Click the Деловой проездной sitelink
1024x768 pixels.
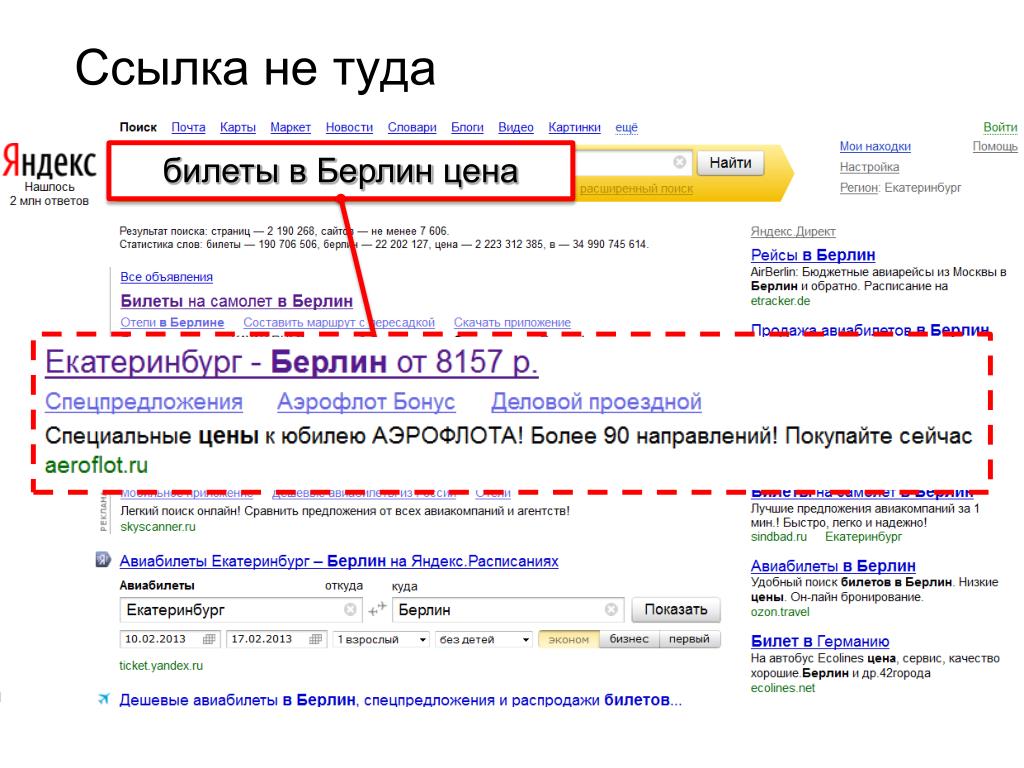[x=596, y=402]
